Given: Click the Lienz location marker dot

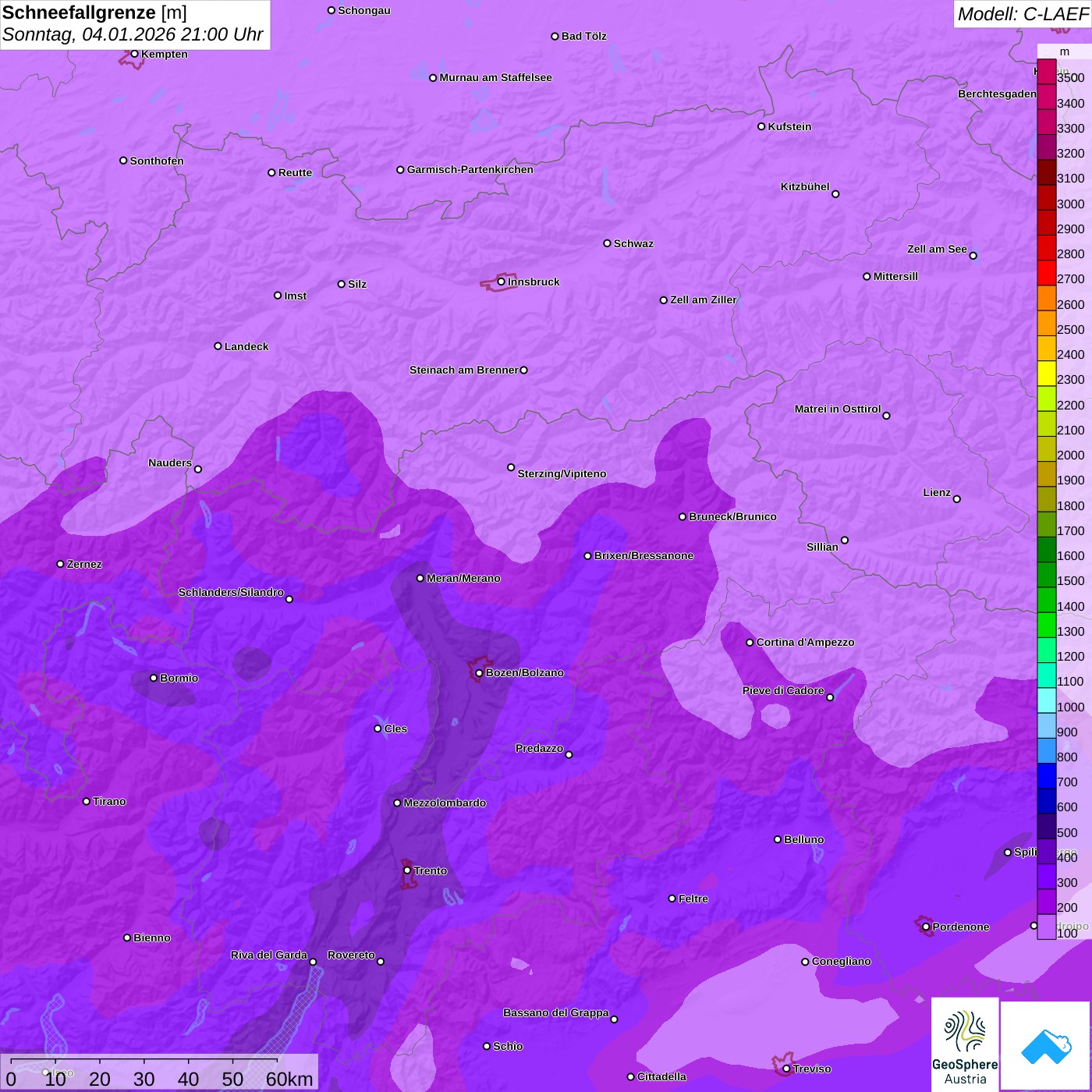Looking at the screenshot, I should [957, 499].
